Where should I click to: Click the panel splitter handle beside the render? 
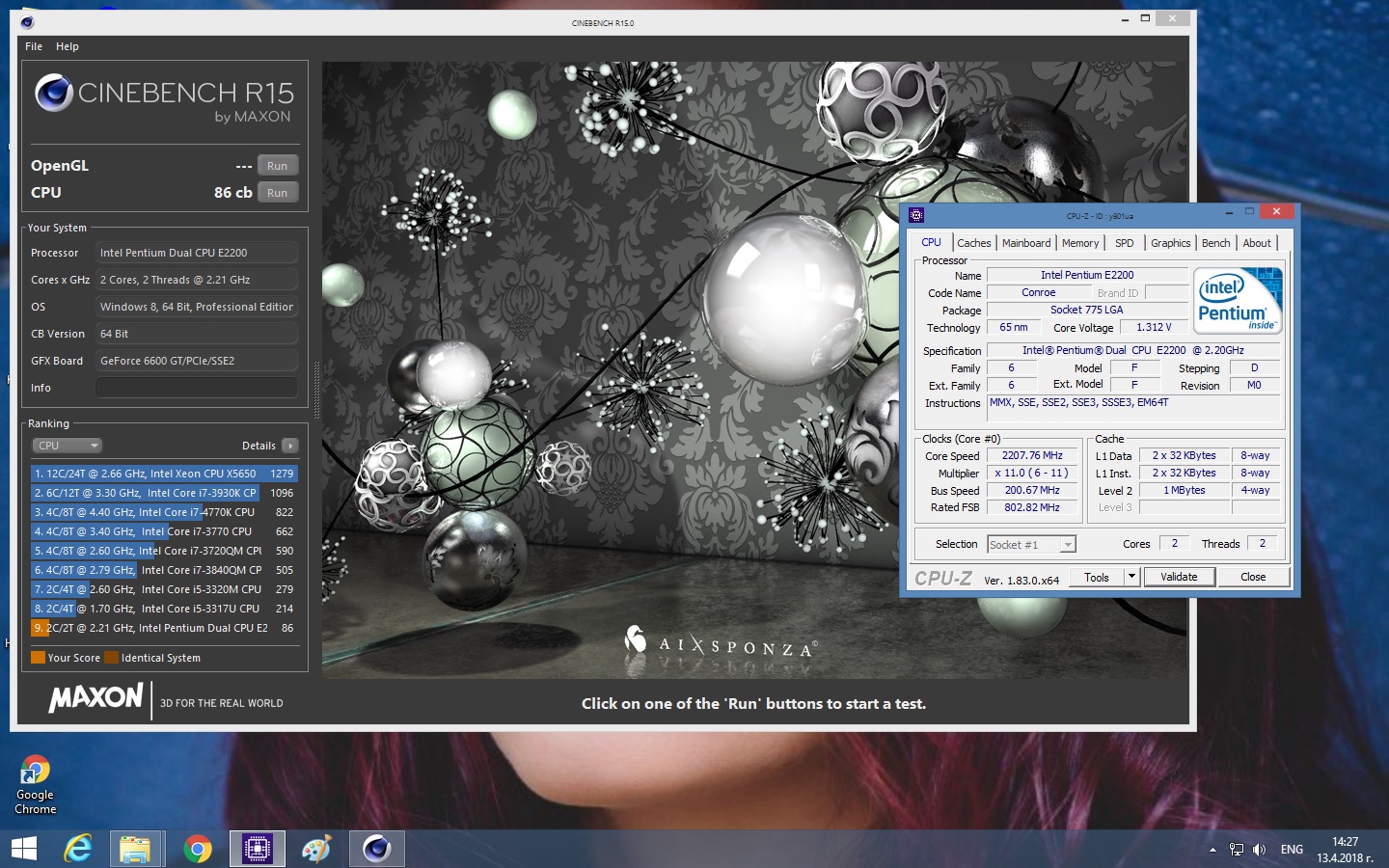(x=315, y=389)
